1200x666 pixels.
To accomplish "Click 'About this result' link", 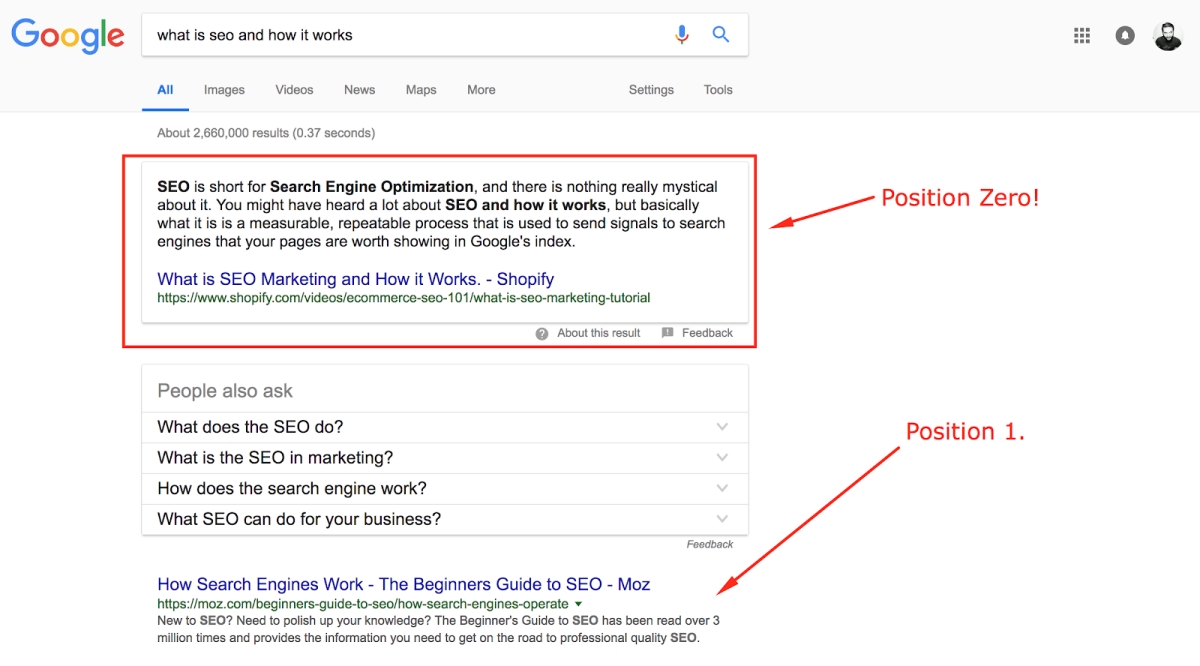I will coord(599,333).
